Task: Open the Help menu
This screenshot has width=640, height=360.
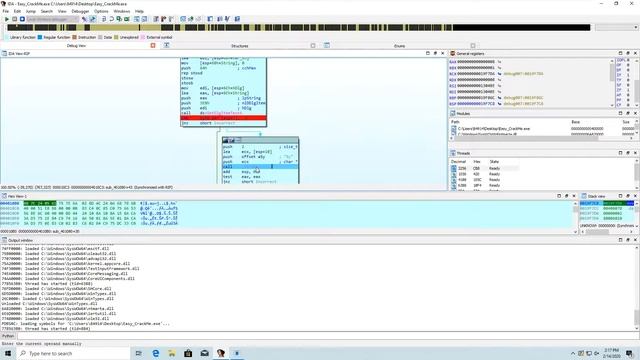Action: (139, 11)
